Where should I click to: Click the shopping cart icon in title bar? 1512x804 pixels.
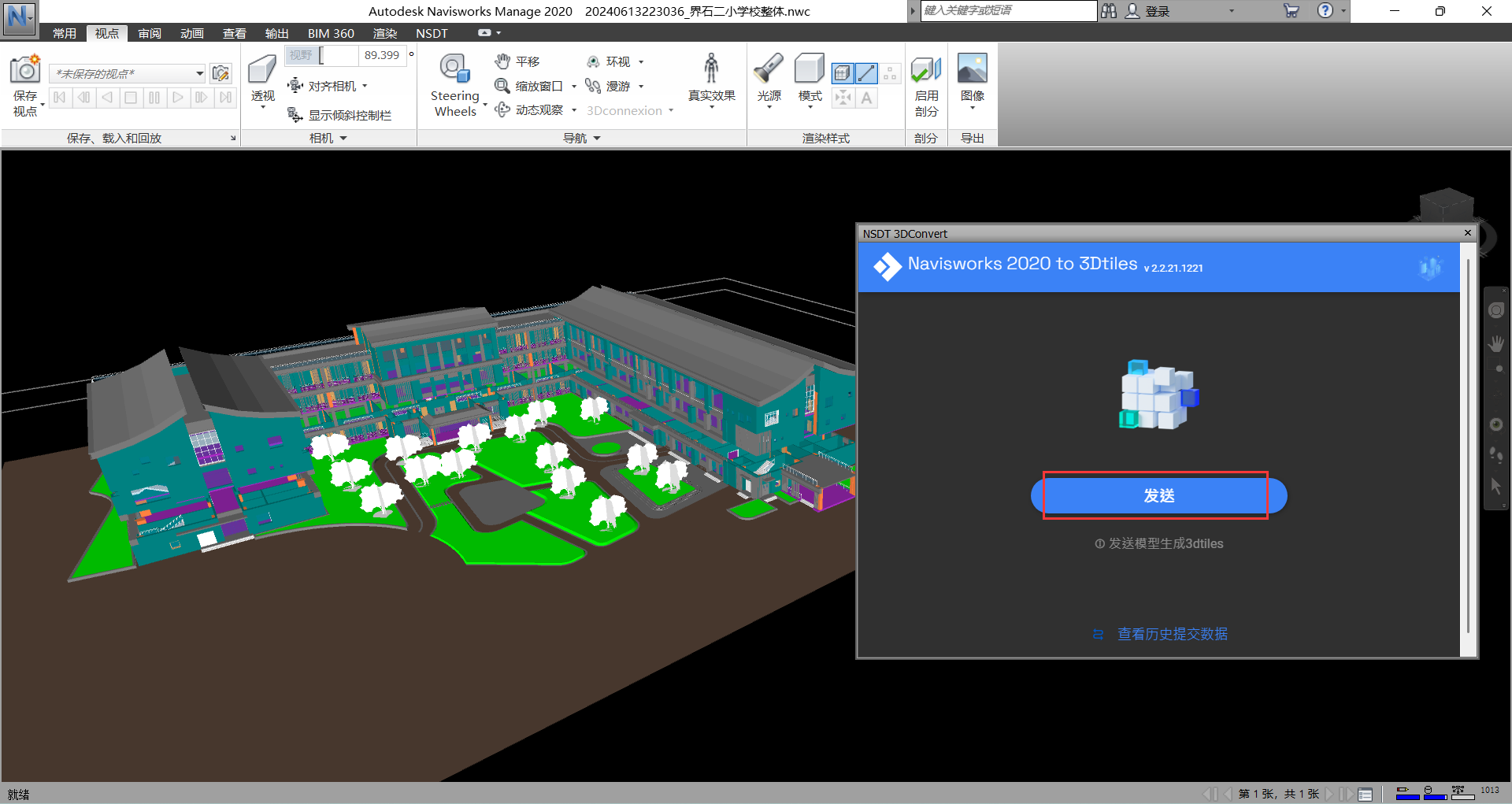pos(1291,11)
